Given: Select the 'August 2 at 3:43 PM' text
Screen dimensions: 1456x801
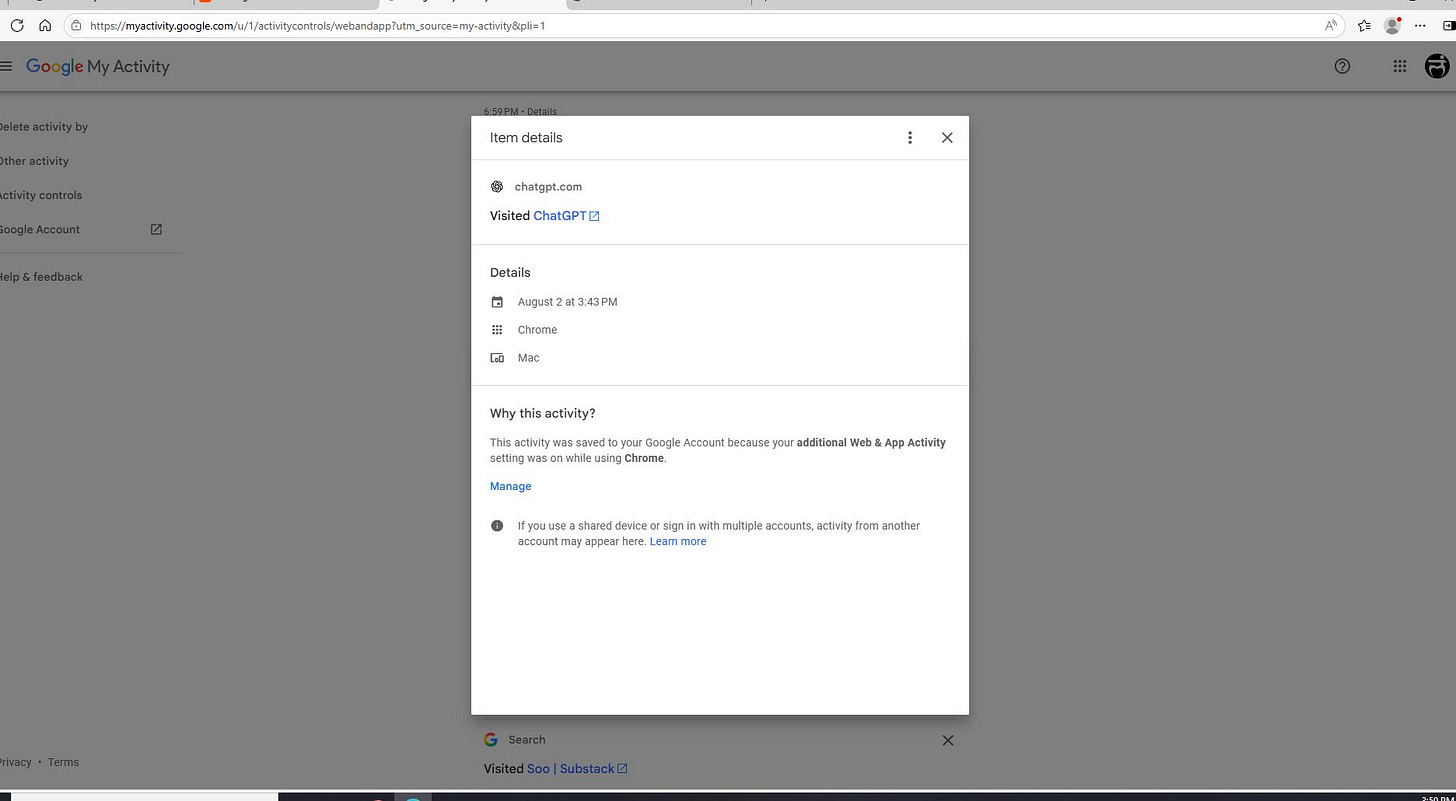Looking at the screenshot, I should [x=567, y=302].
